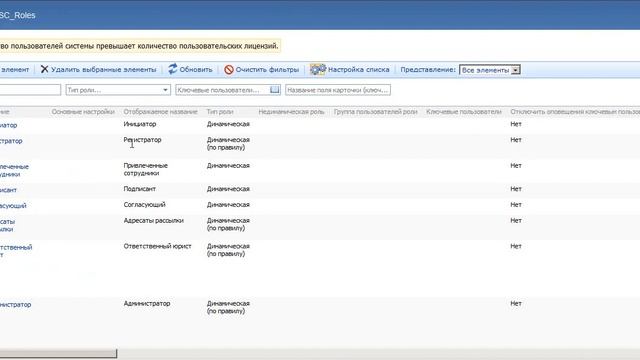This screenshot has height=360, width=640.
Task: Click 'Очистить фильтры' button
Action: pos(262,70)
